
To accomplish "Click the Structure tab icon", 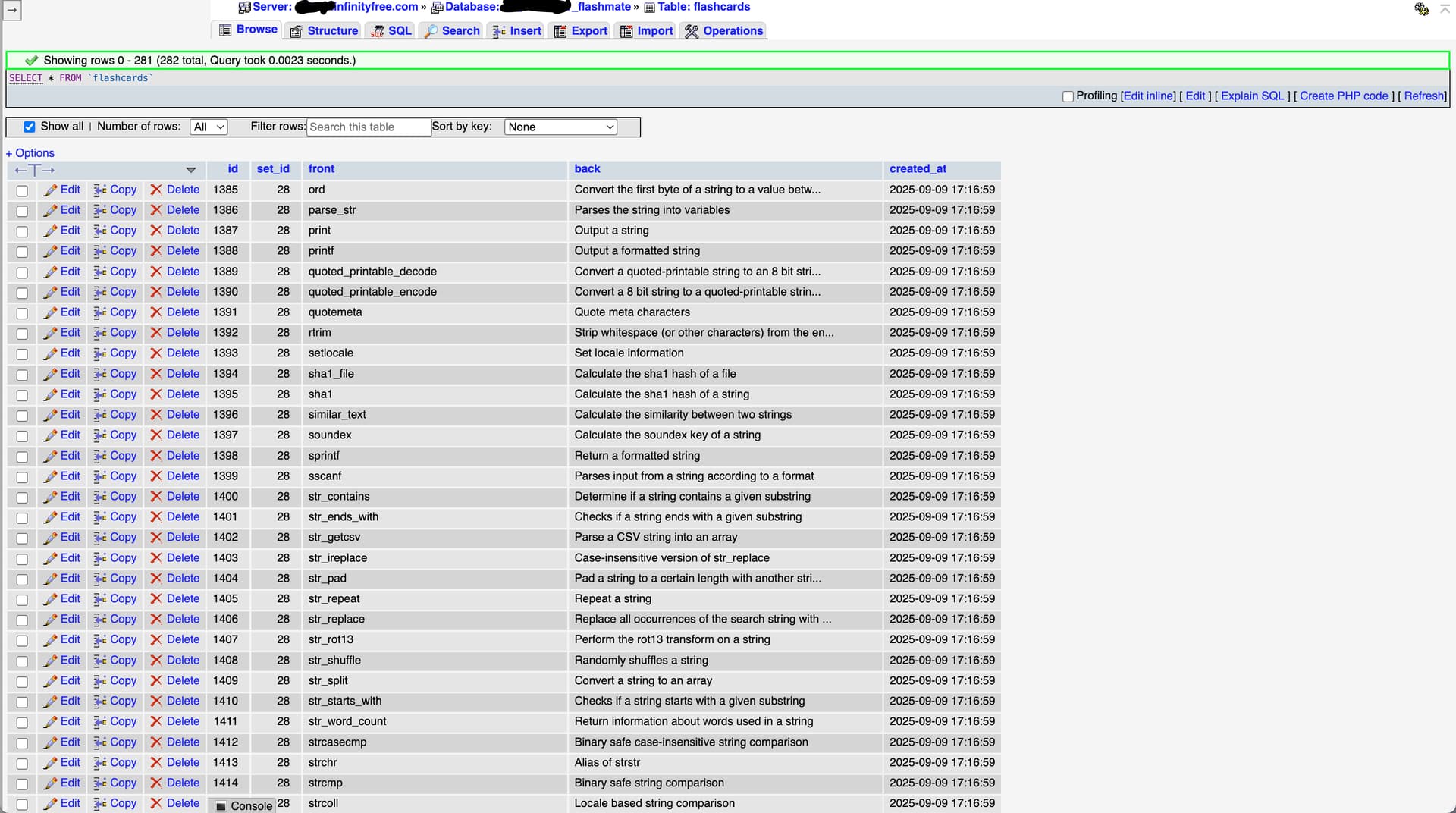I will (296, 31).
